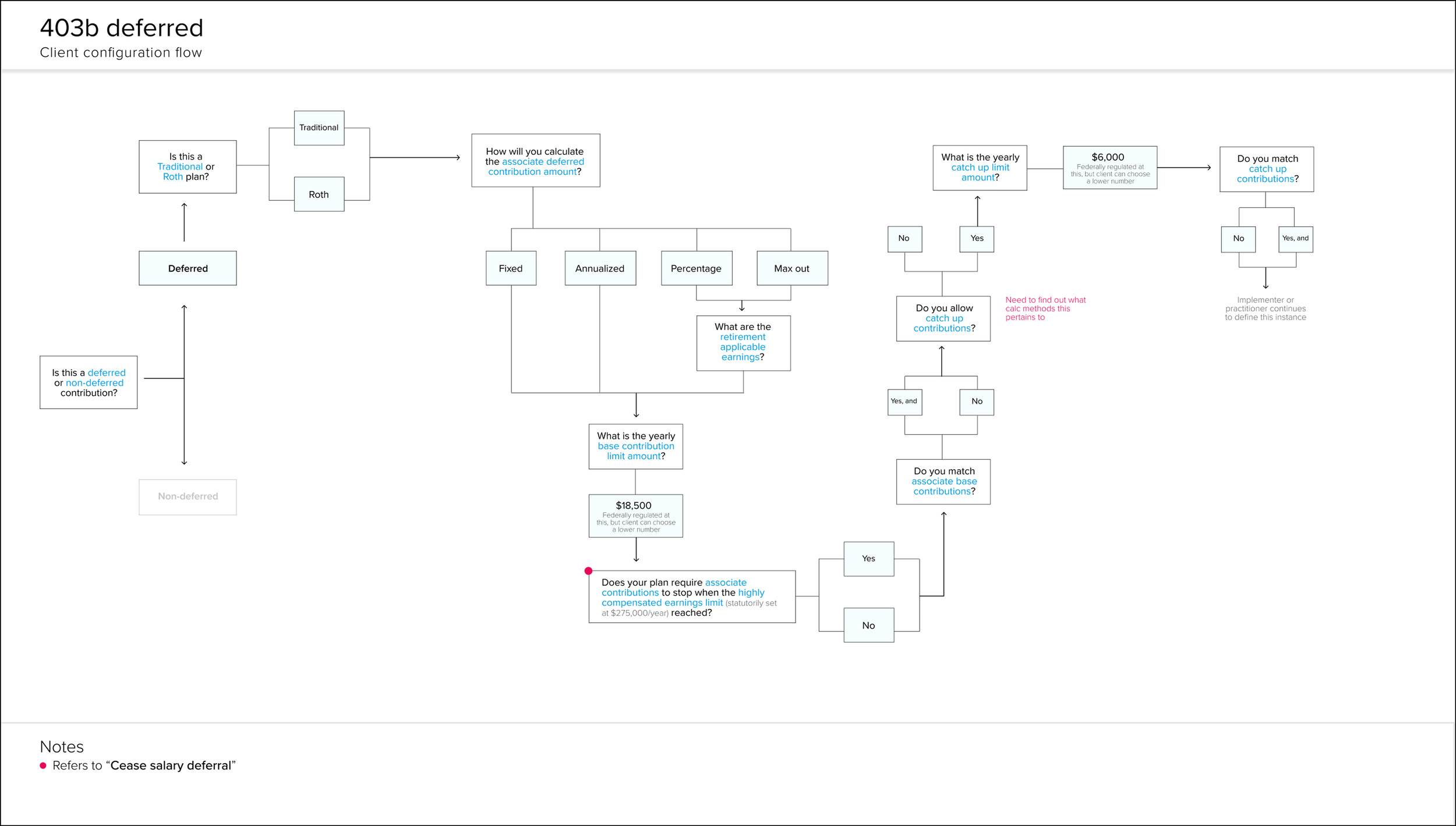Screen dimensions: 1456x826
Task: Click the grayed-out Non-deferred box
Action: pos(188,497)
